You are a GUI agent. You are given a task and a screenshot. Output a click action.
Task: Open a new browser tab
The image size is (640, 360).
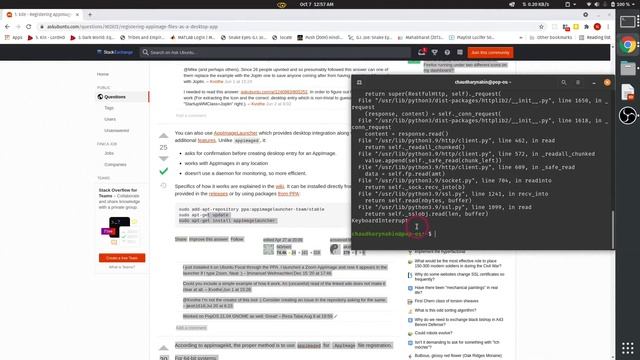click(90, 14)
